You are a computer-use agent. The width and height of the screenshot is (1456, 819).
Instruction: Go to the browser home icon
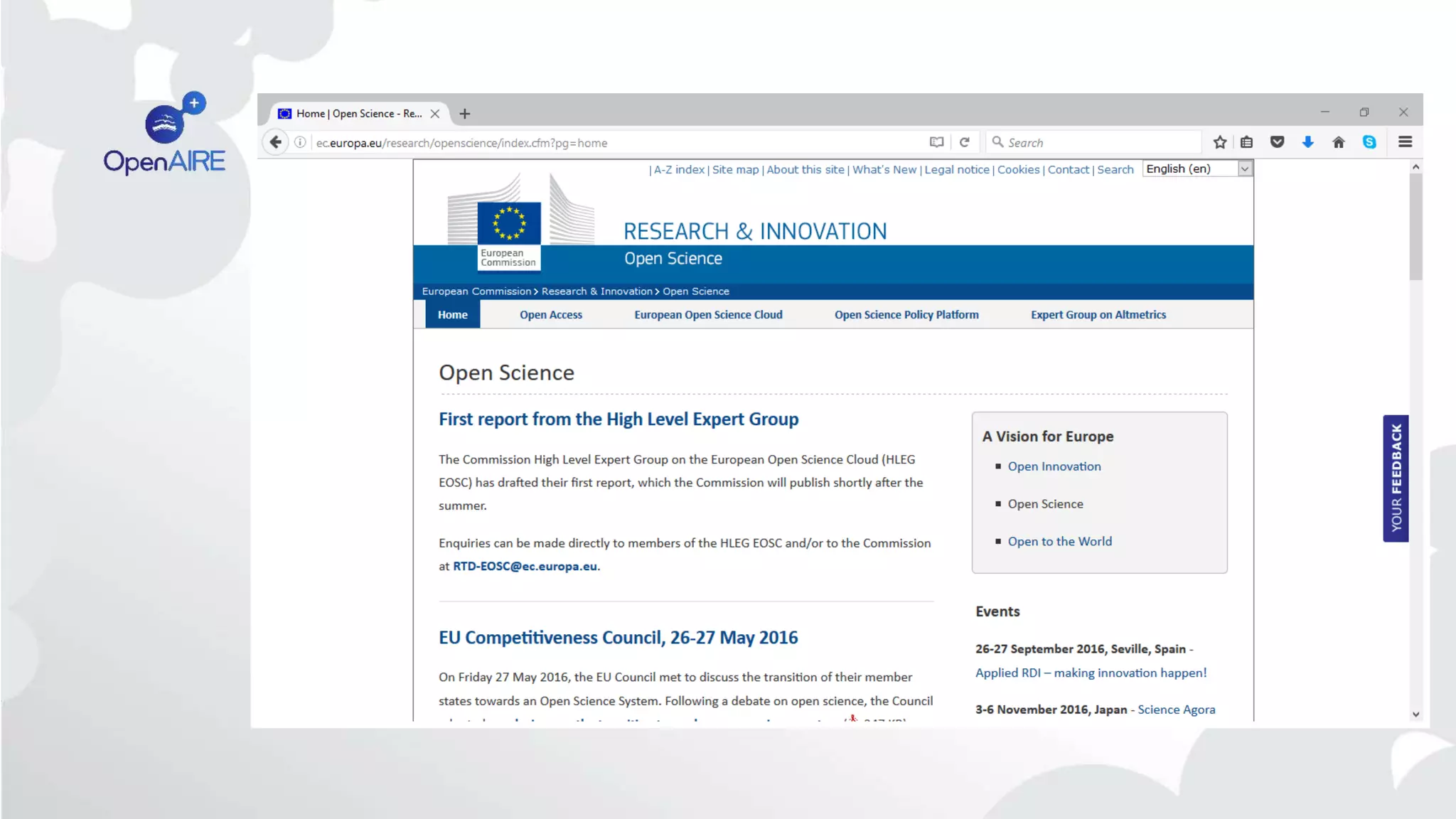coord(1338,142)
